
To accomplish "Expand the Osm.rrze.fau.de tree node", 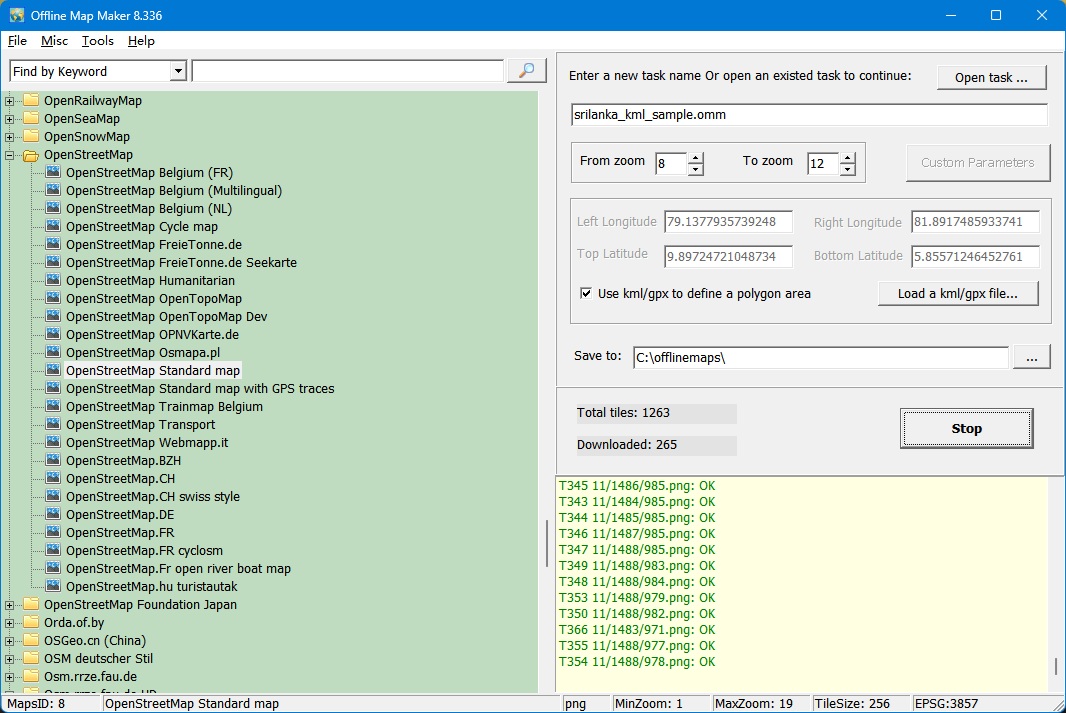I will click(10, 677).
